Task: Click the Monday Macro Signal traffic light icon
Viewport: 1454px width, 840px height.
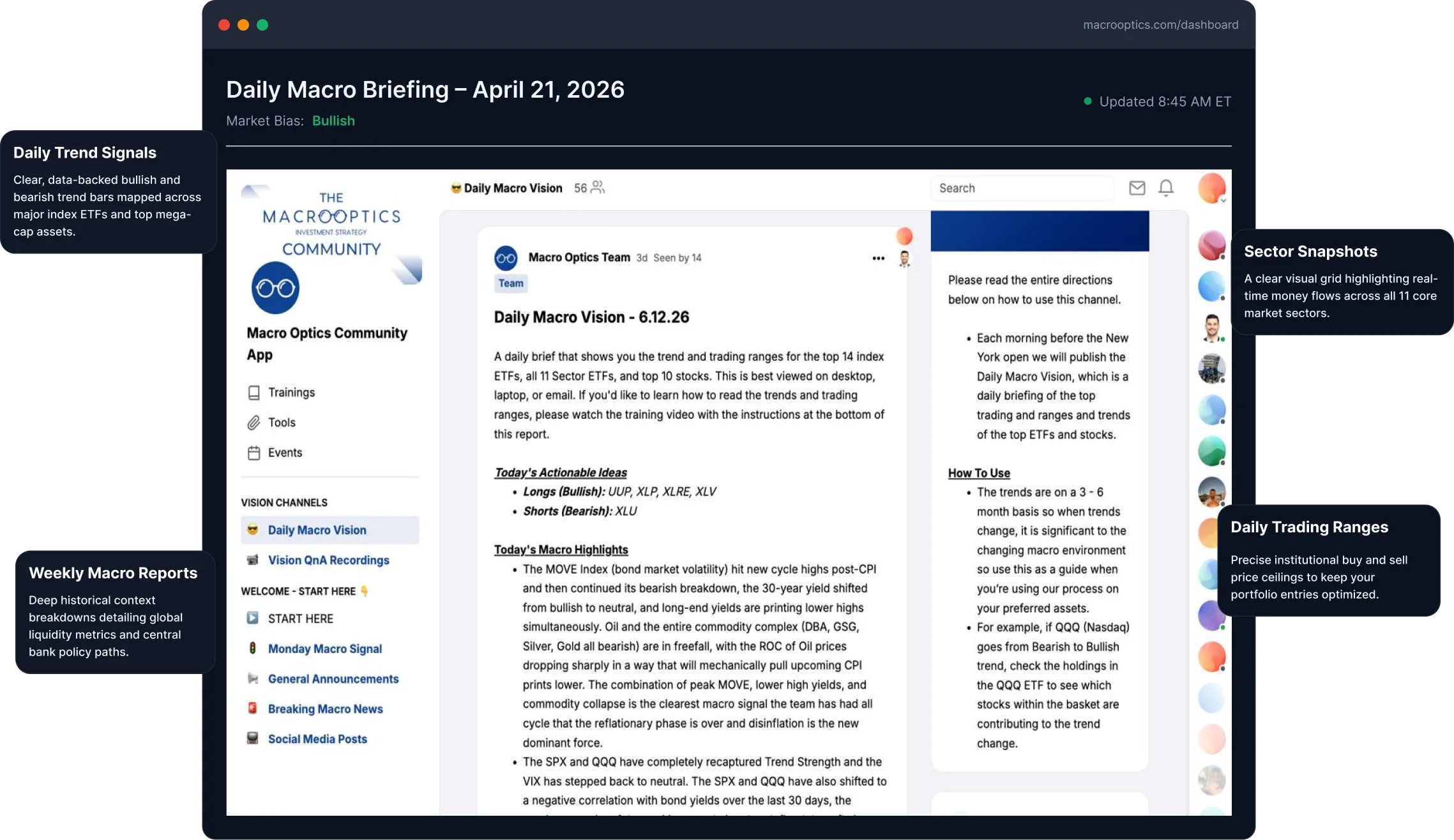Action: pos(253,648)
